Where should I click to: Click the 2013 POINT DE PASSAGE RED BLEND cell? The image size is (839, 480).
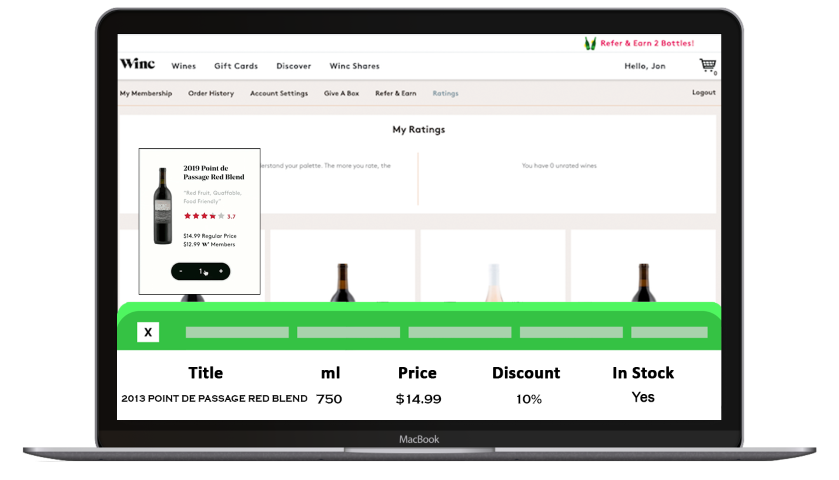(214, 399)
